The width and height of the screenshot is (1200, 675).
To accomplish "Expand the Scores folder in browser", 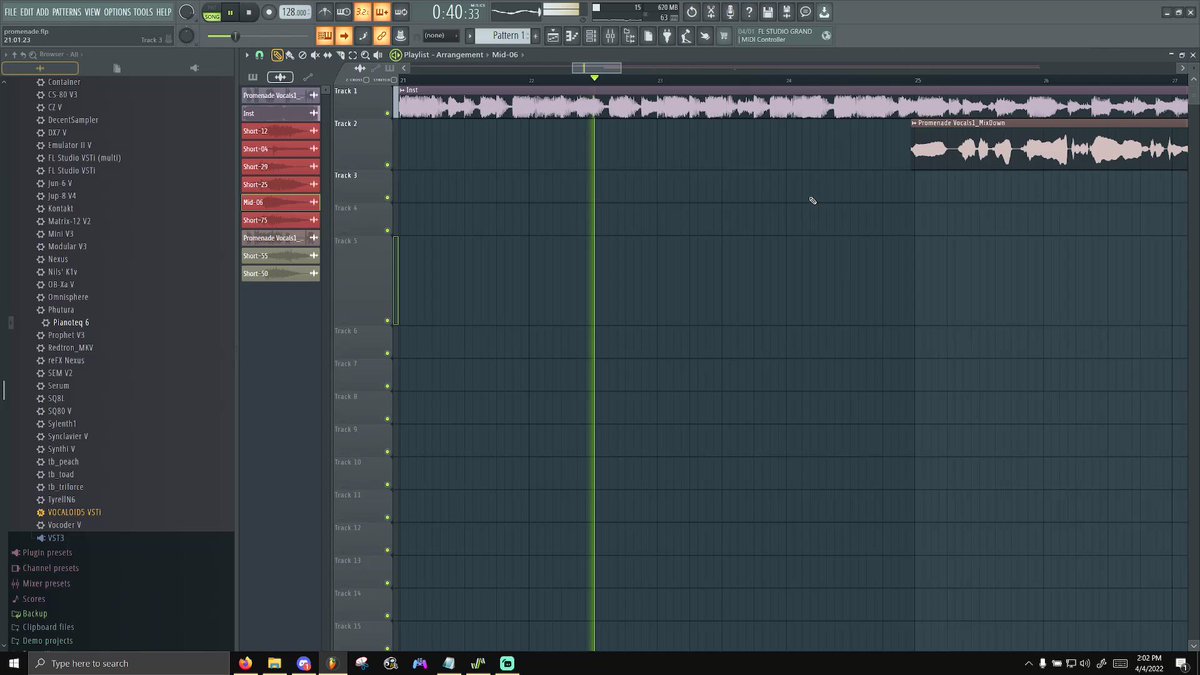I will click(x=33, y=598).
